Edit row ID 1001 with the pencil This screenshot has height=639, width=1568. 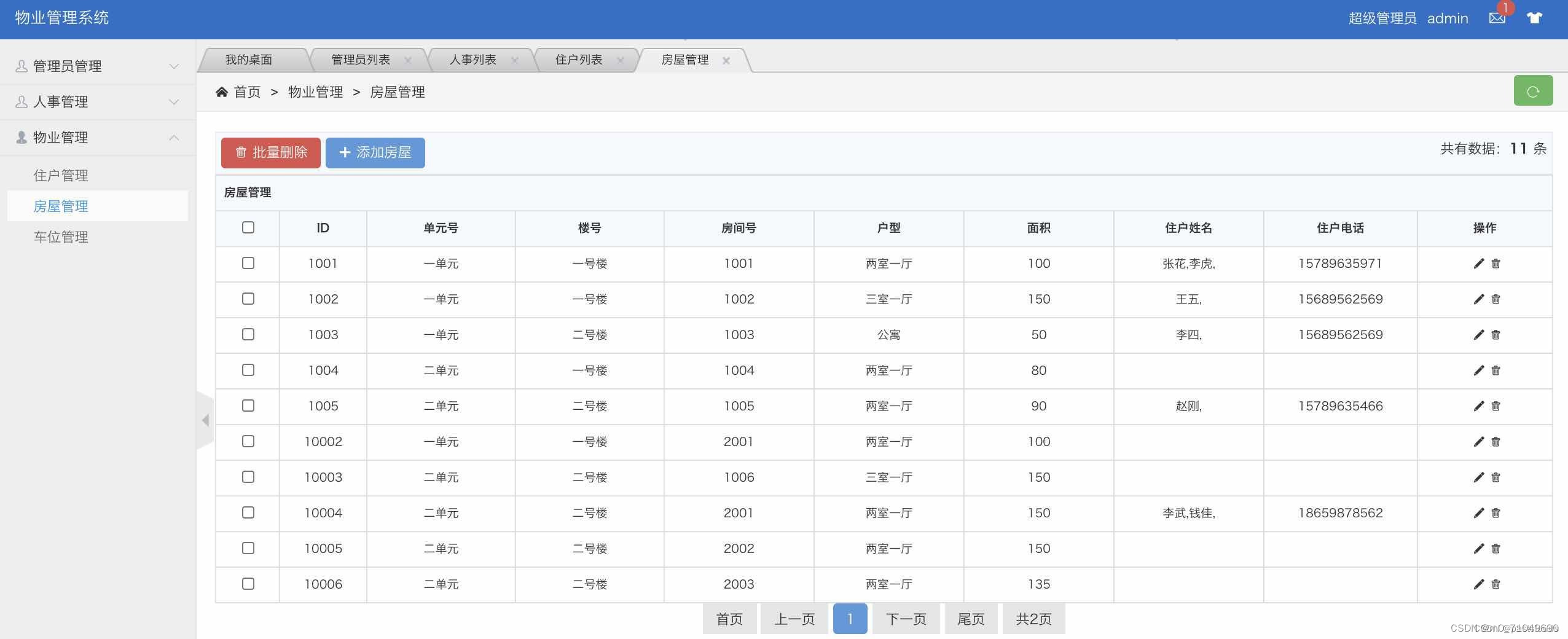(x=1479, y=264)
